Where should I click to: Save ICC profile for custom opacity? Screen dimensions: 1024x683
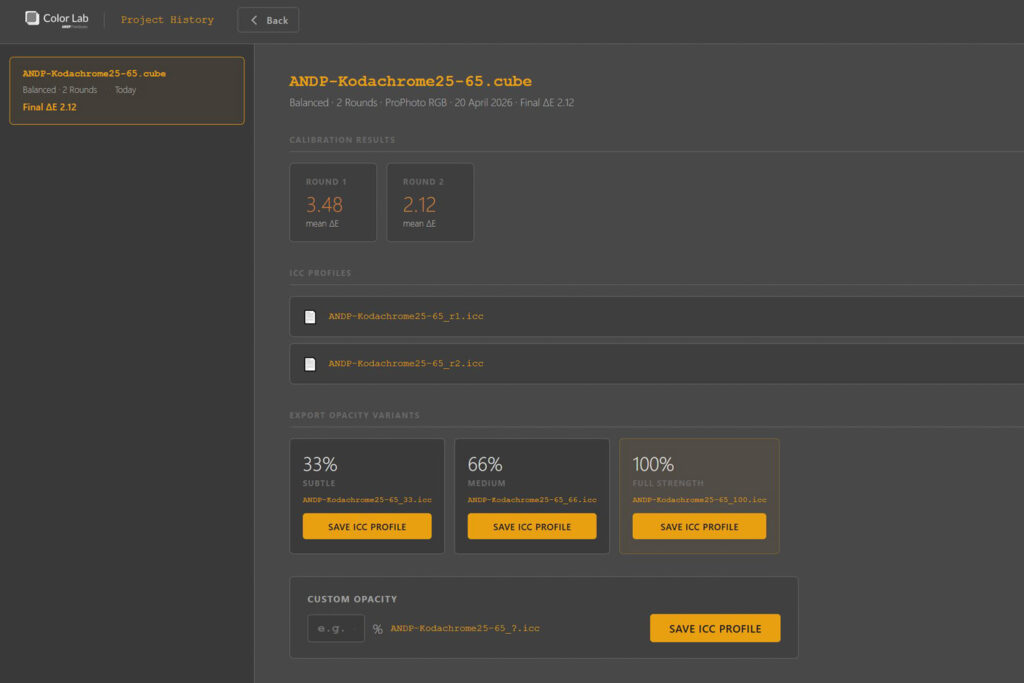point(715,628)
